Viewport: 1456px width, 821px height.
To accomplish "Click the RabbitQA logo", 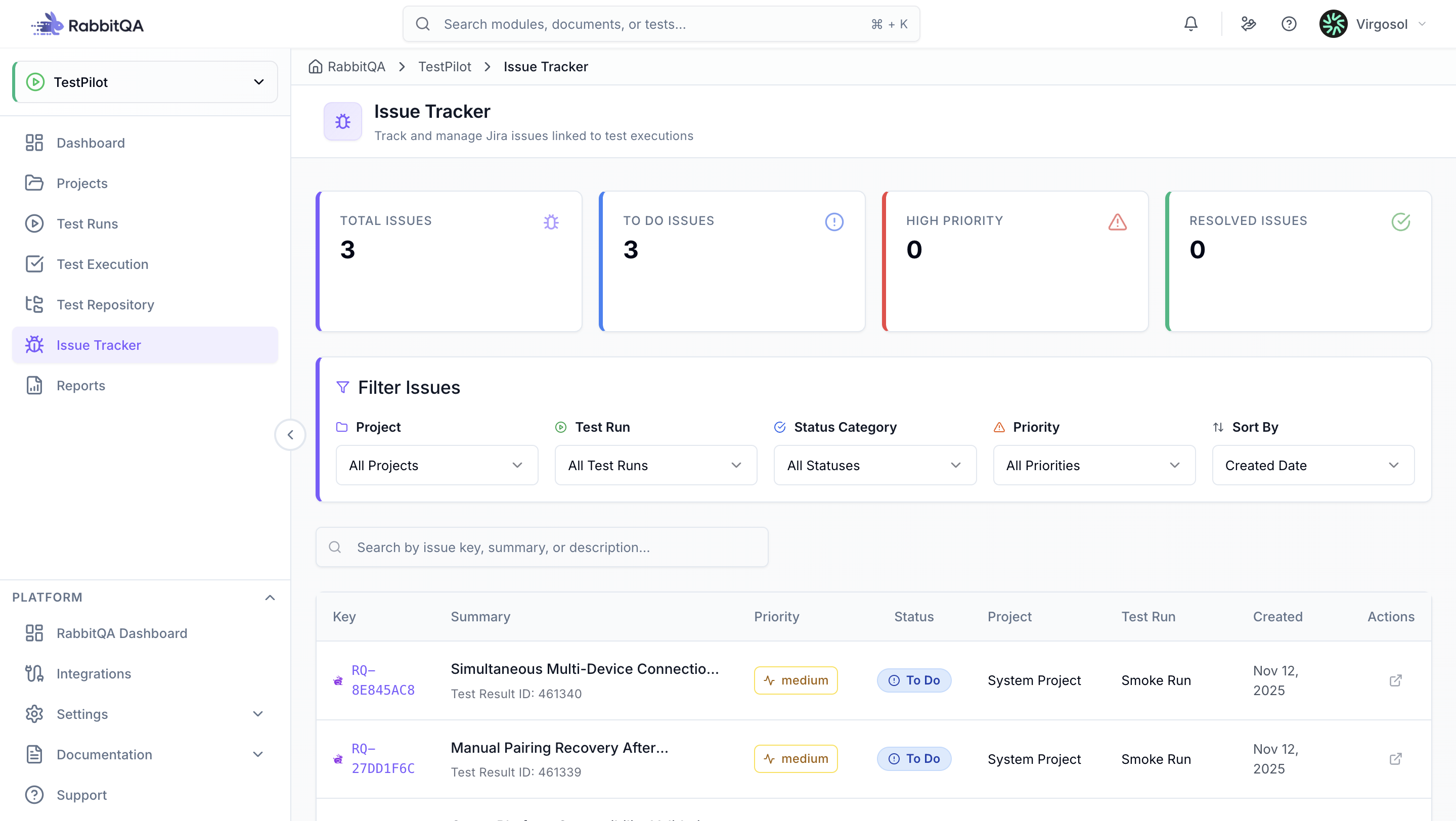I will 86,24.
